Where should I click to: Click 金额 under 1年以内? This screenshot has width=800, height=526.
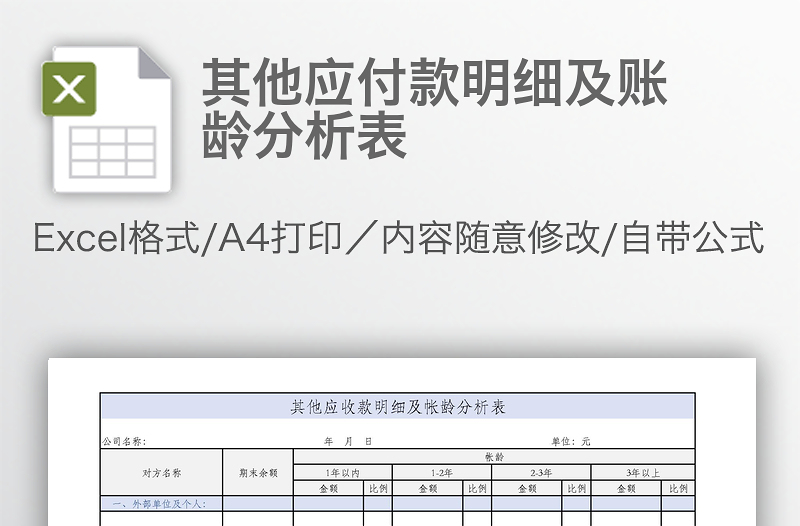[x=329, y=489]
